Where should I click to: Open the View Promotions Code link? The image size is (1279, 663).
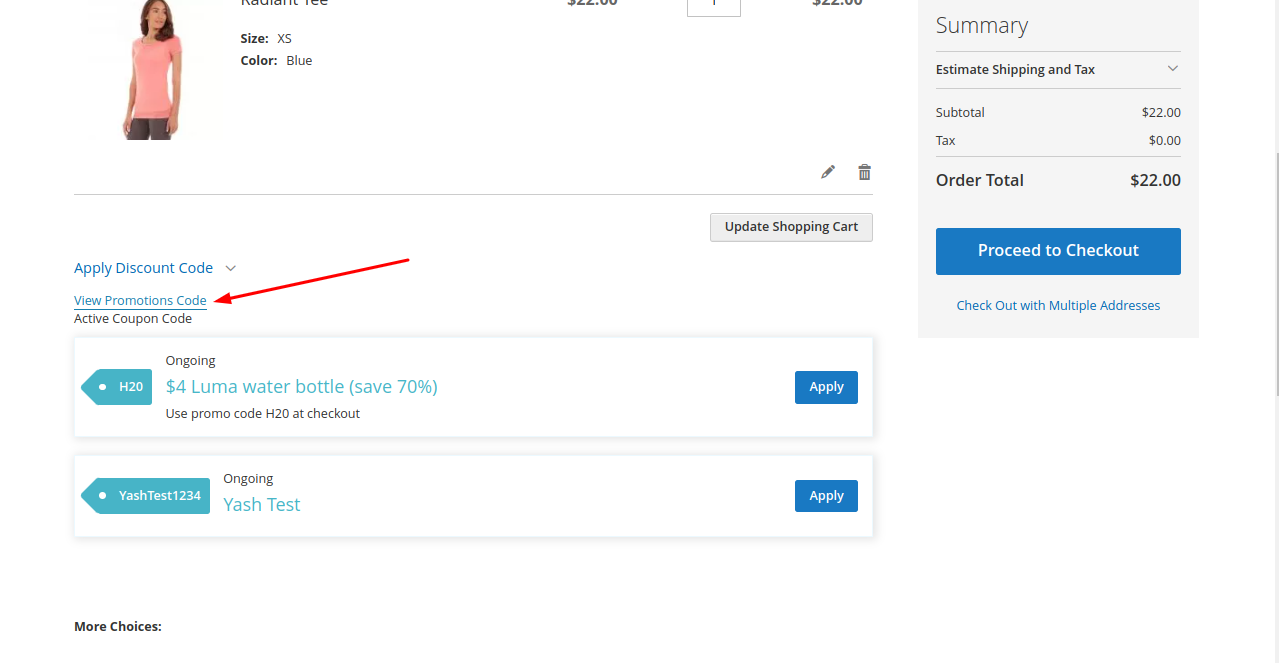pyautogui.click(x=140, y=301)
